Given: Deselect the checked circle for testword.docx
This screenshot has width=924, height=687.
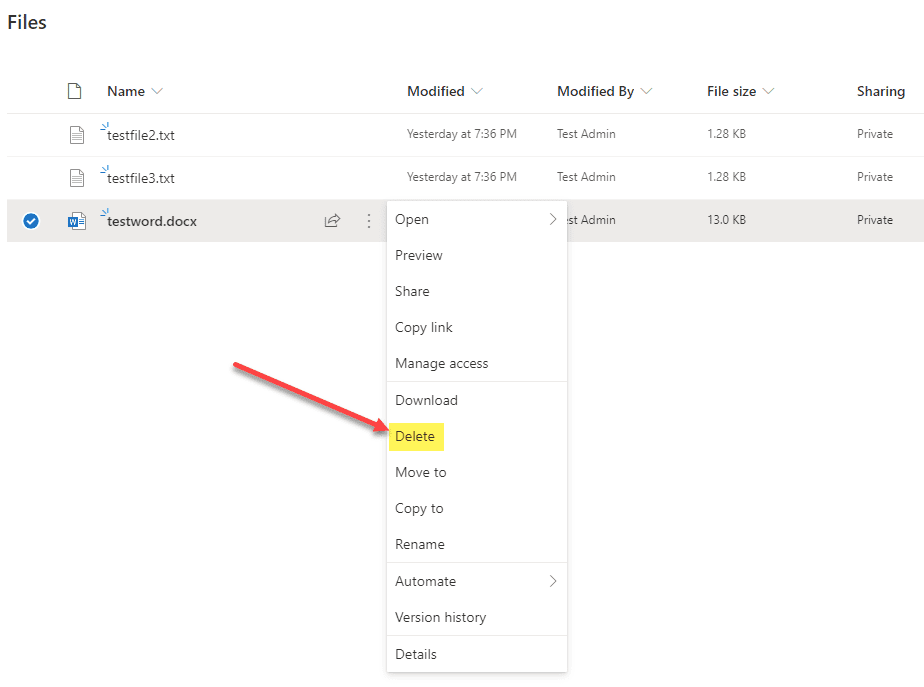Looking at the screenshot, I should coord(31,221).
